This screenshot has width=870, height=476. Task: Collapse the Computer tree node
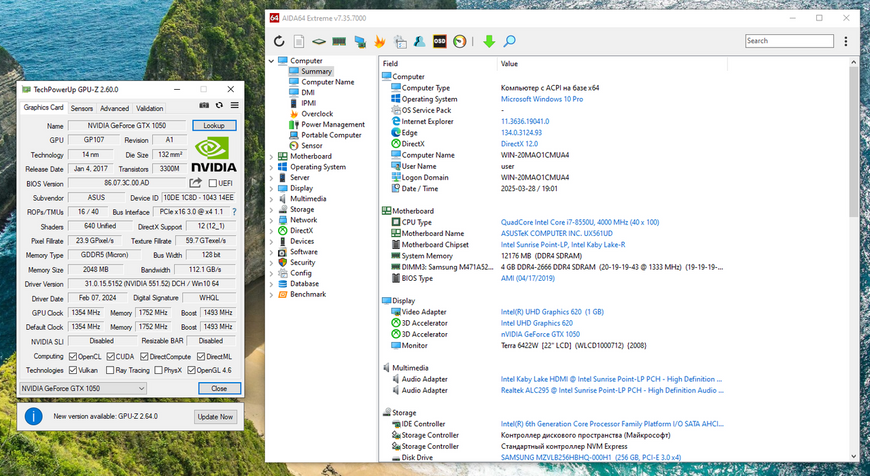[271, 61]
